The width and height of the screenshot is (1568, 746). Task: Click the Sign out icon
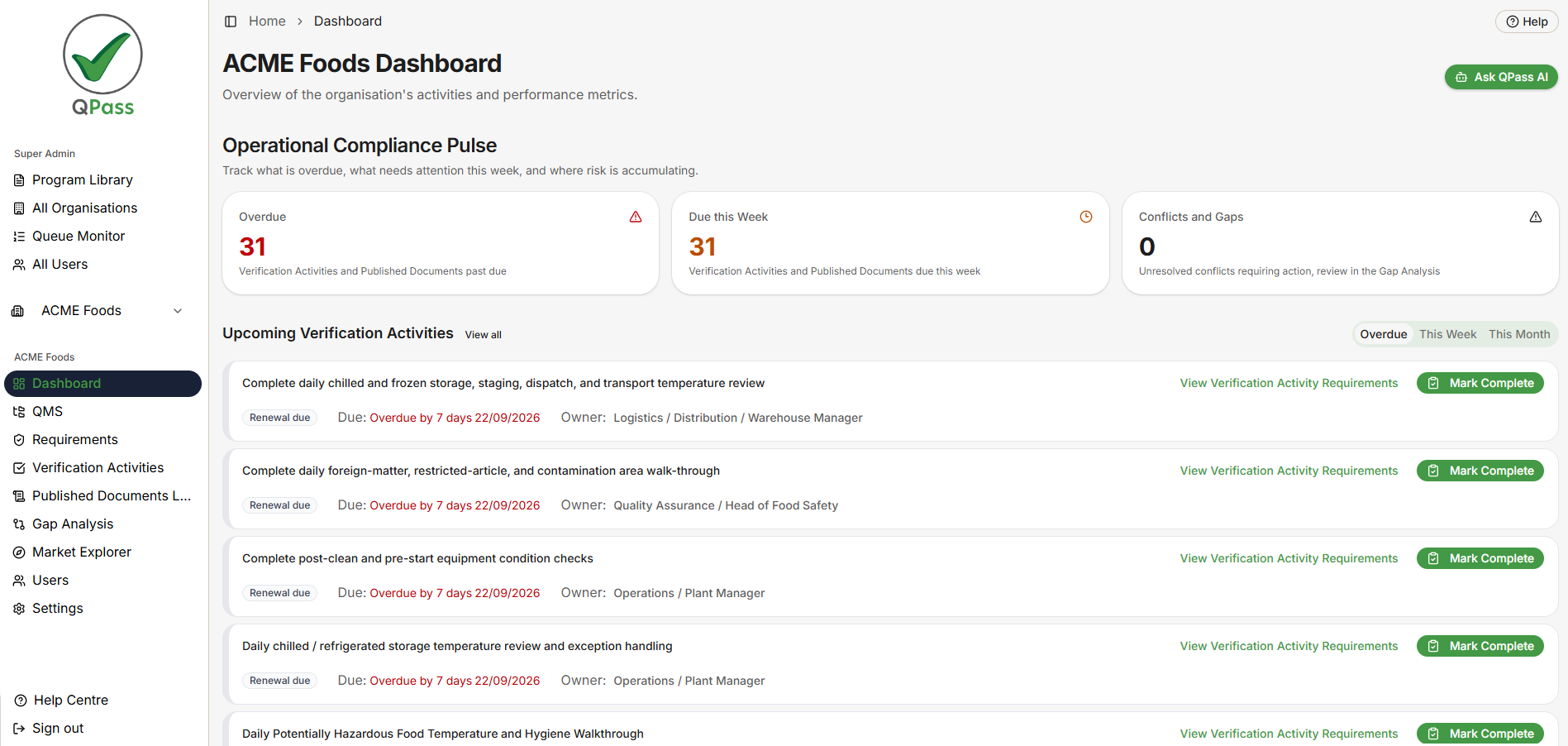tap(19, 729)
